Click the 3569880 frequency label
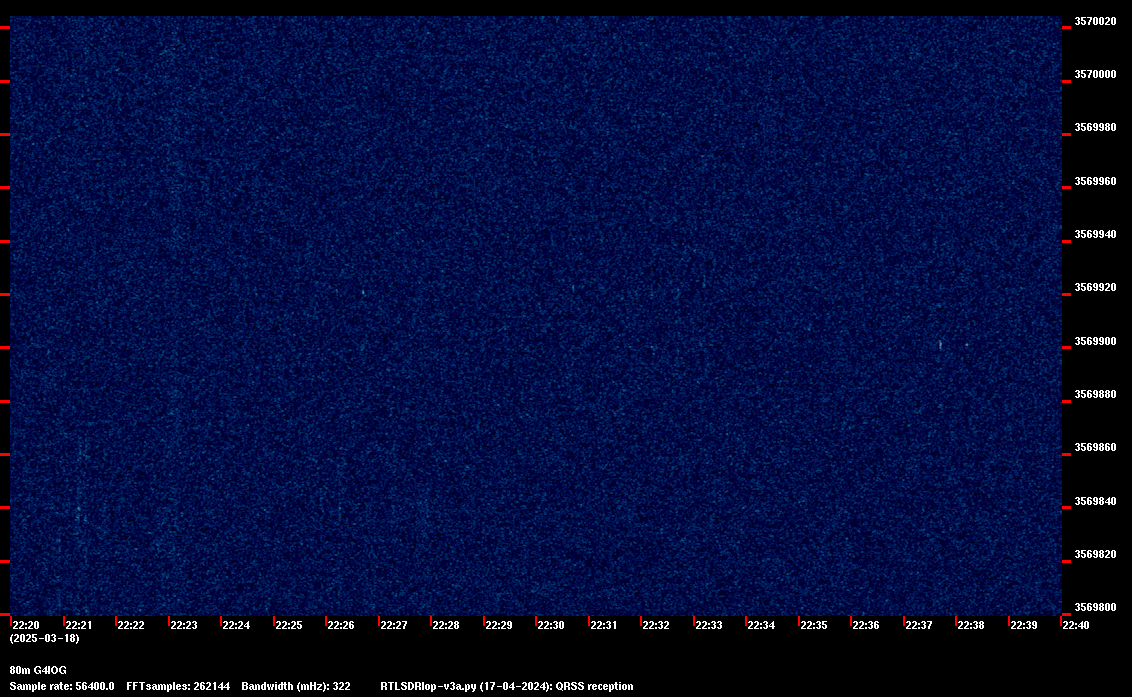1132x697 pixels. coord(1095,394)
